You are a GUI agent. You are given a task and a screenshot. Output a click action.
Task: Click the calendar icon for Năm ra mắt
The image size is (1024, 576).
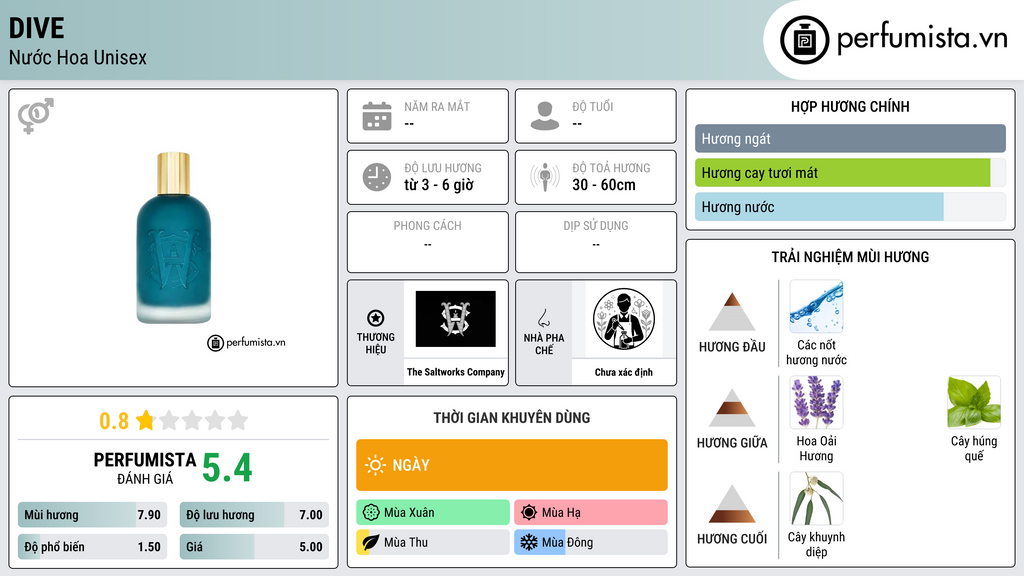tap(377, 116)
